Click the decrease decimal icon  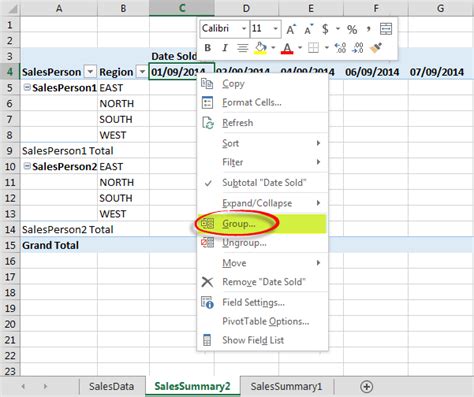358,48
